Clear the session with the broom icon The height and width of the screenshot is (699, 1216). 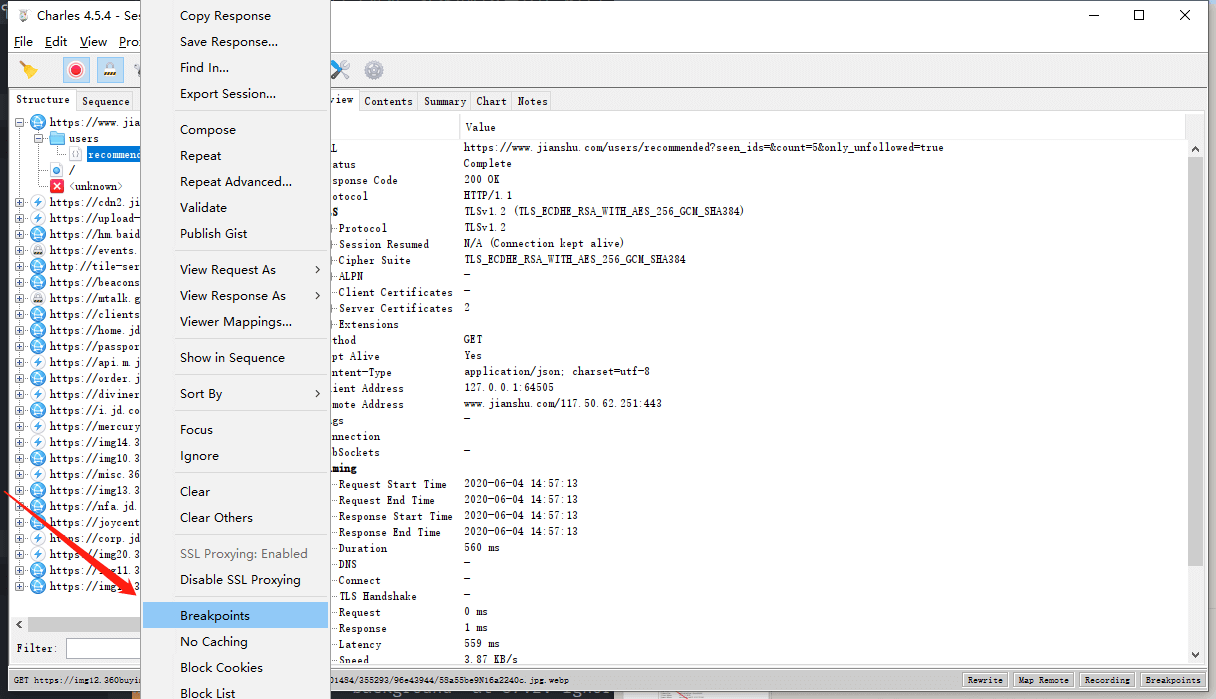point(28,70)
